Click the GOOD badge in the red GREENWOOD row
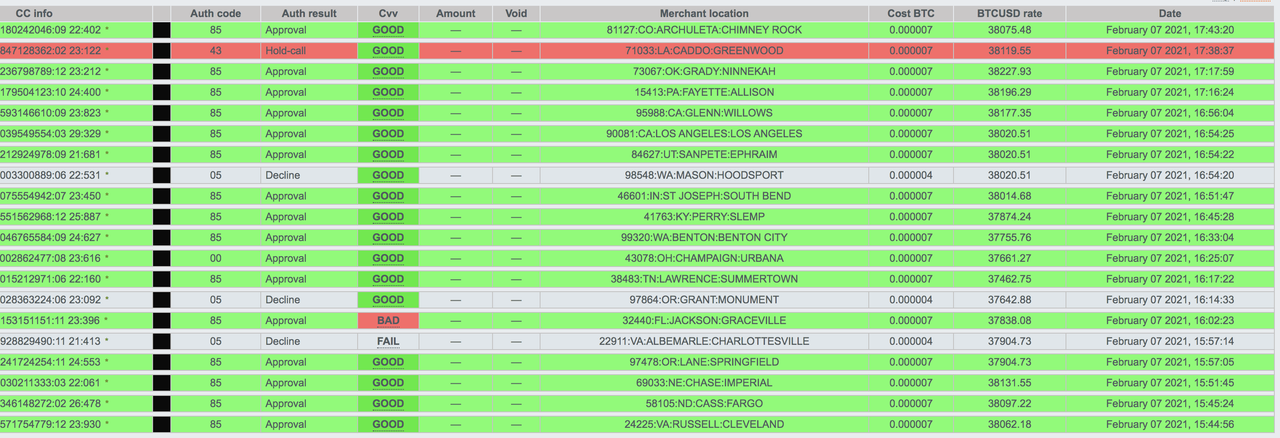 coord(388,51)
